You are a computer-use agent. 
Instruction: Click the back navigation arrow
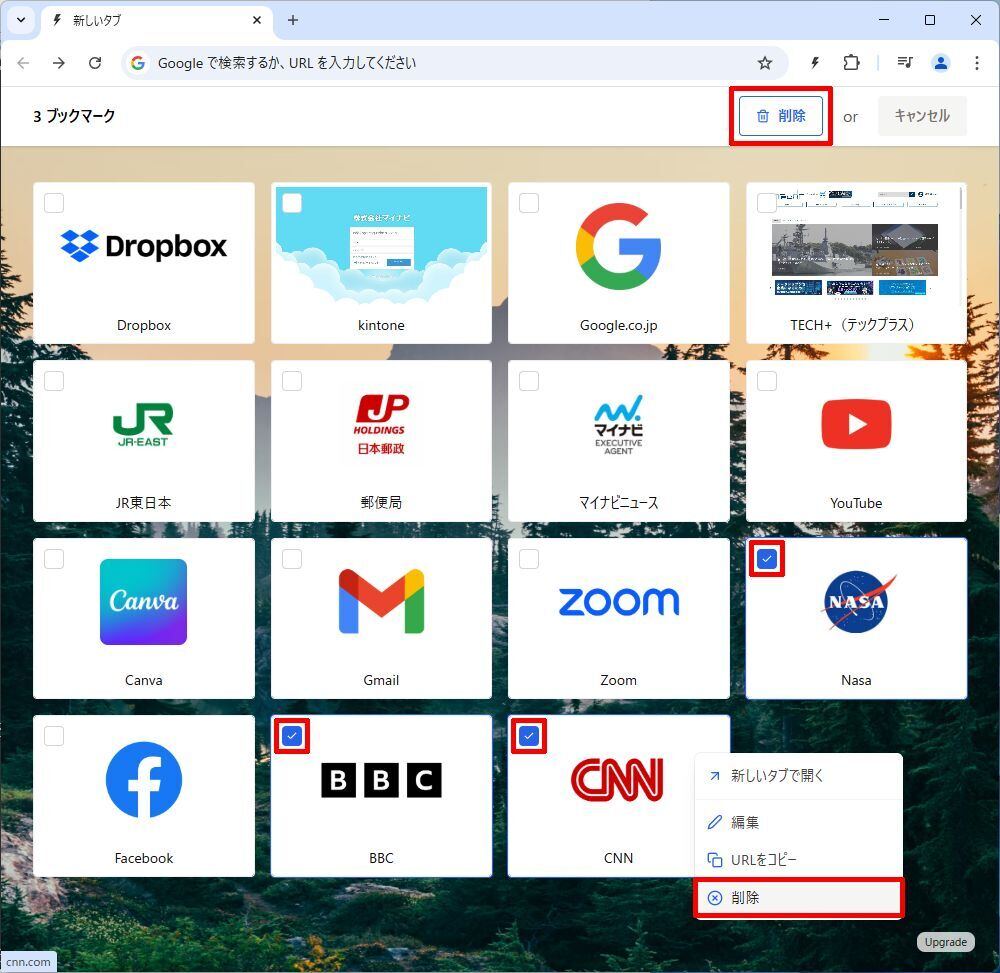coord(24,62)
